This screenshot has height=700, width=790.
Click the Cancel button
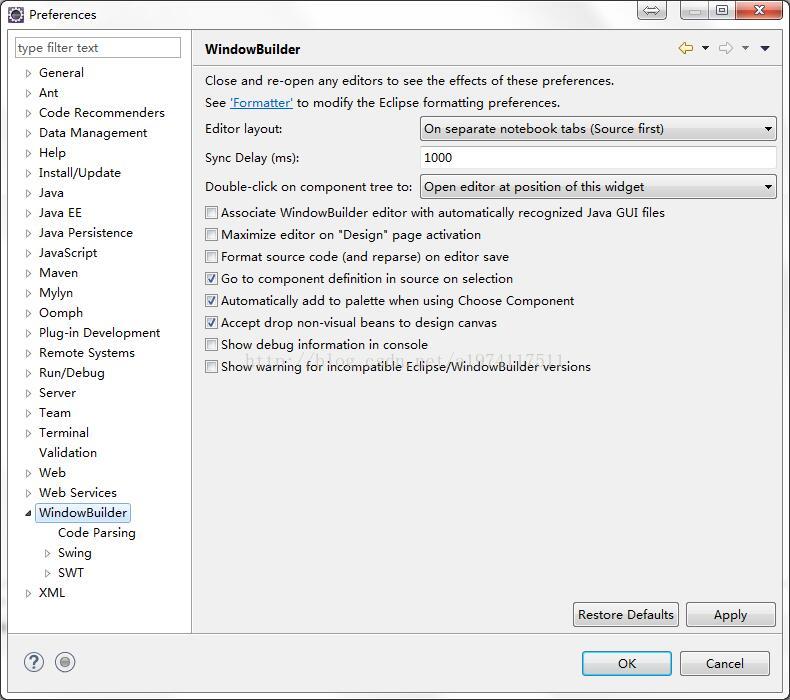coord(725,663)
